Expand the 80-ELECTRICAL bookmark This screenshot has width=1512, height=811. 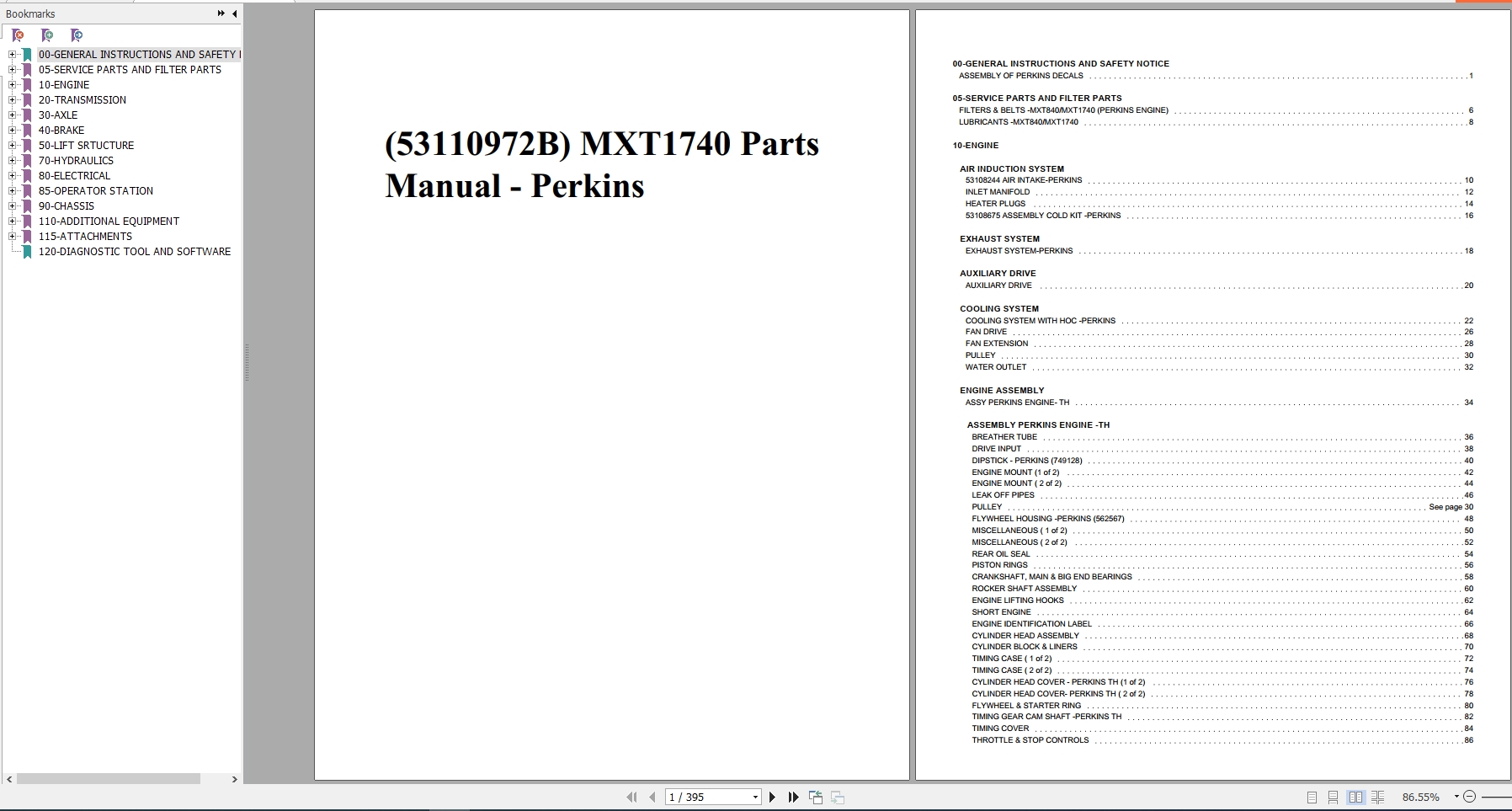tap(12, 176)
